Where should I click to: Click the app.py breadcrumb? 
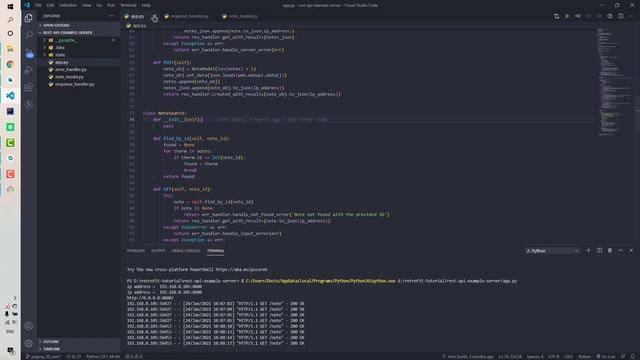[x=137, y=26]
